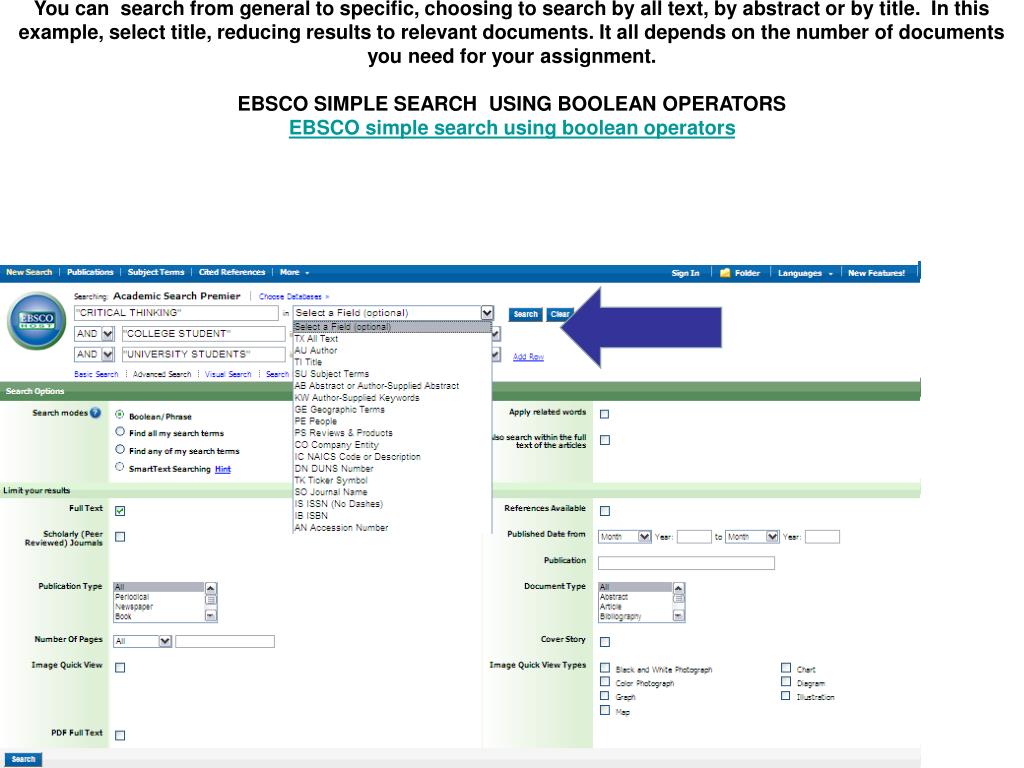Open the Folder icon in top bar
Image resolution: width=1024 pixels, height=768 pixels.
[725, 273]
